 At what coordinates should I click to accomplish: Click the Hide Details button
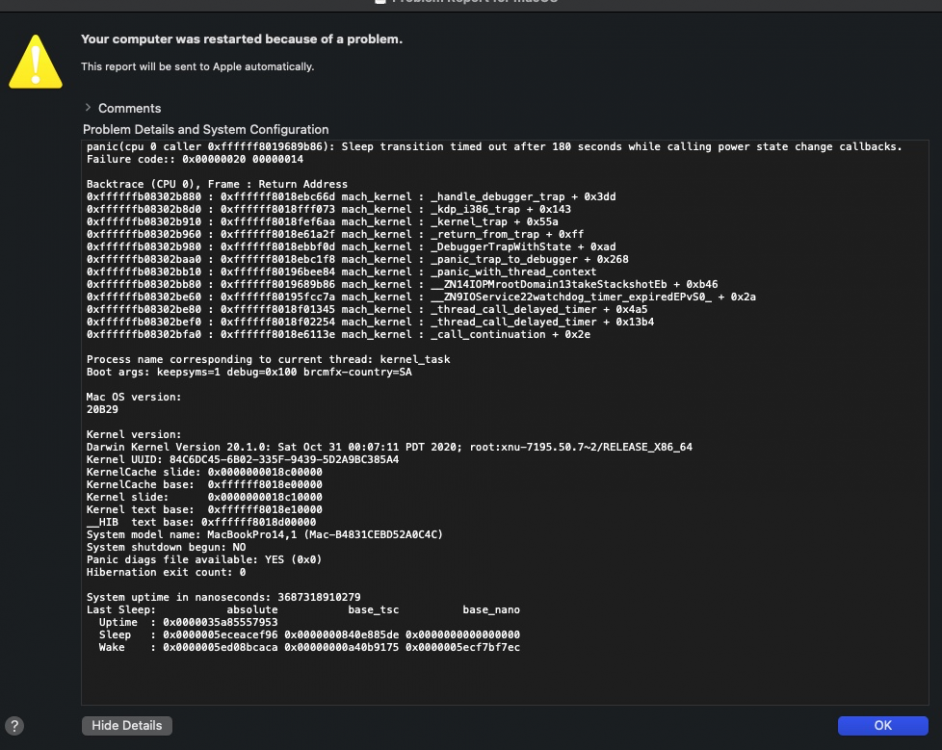tap(127, 725)
